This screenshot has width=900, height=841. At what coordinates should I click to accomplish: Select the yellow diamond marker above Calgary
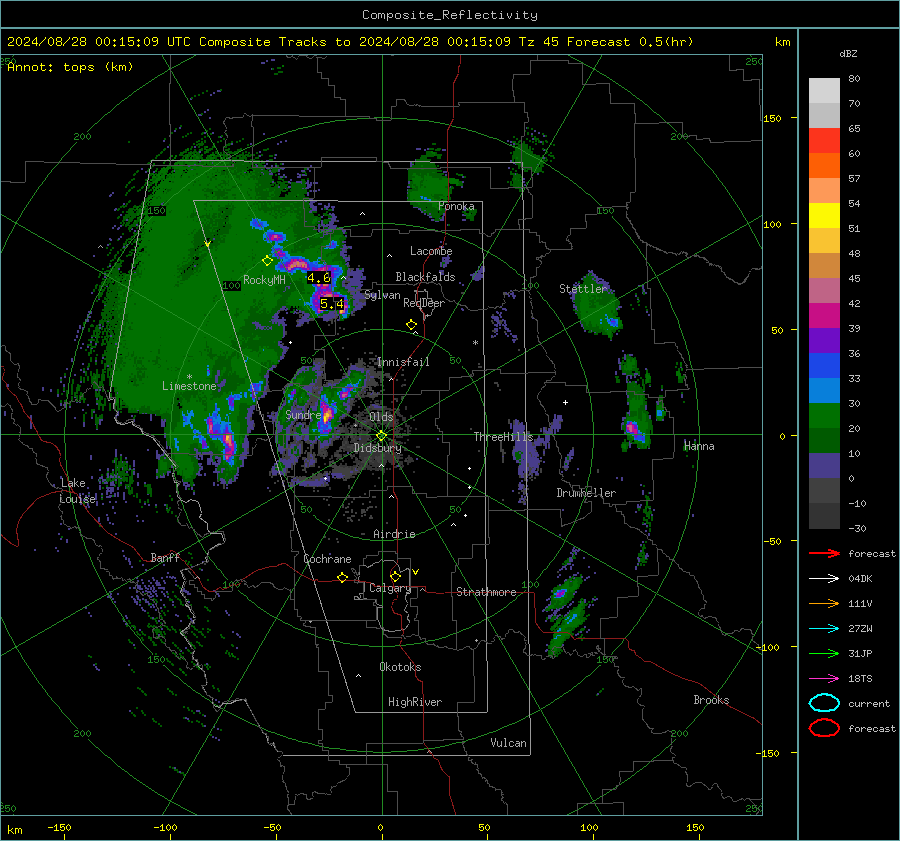tap(395, 576)
